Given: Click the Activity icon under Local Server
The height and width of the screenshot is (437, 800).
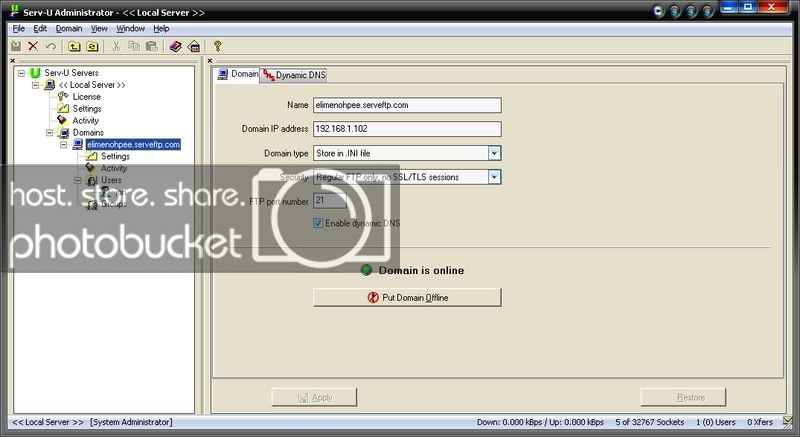Looking at the screenshot, I should (x=63, y=120).
